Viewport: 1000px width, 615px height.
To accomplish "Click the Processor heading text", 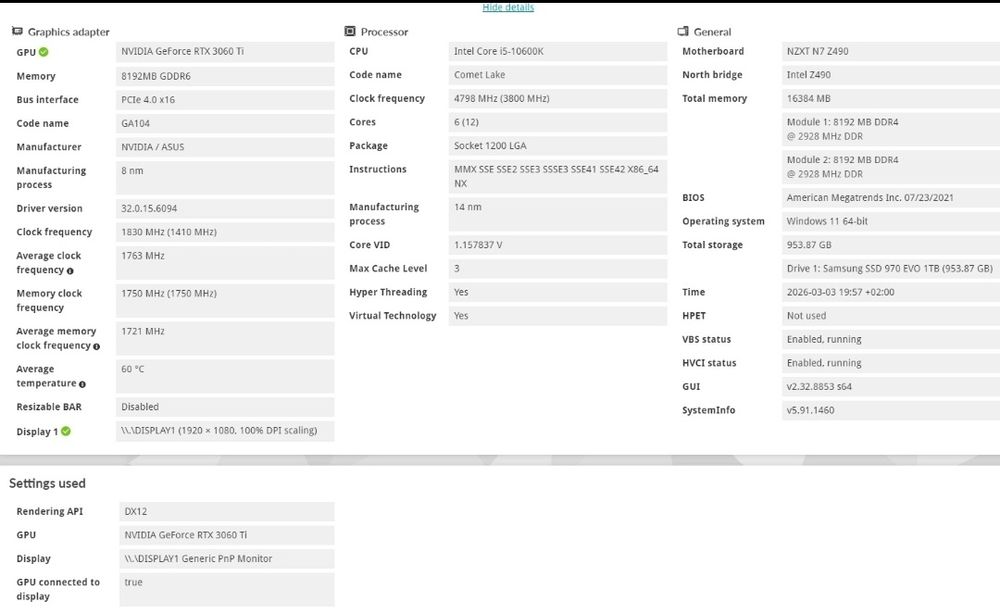I will tap(384, 32).
